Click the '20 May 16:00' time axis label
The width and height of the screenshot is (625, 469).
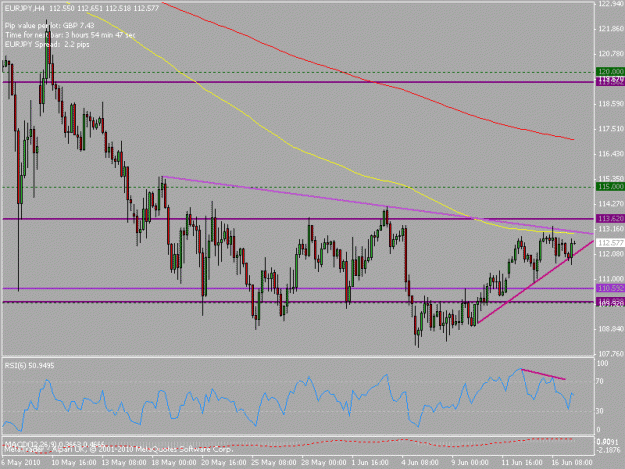pyautogui.click(x=224, y=463)
